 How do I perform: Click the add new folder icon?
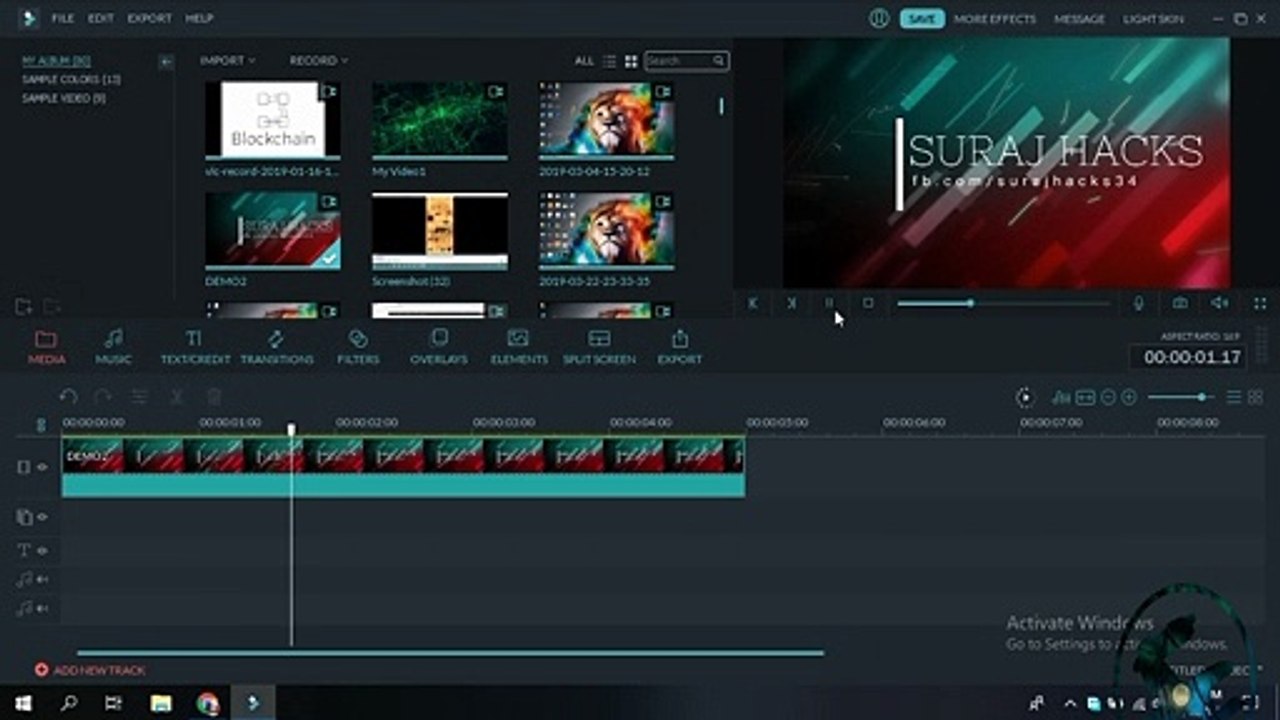pos(24,306)
